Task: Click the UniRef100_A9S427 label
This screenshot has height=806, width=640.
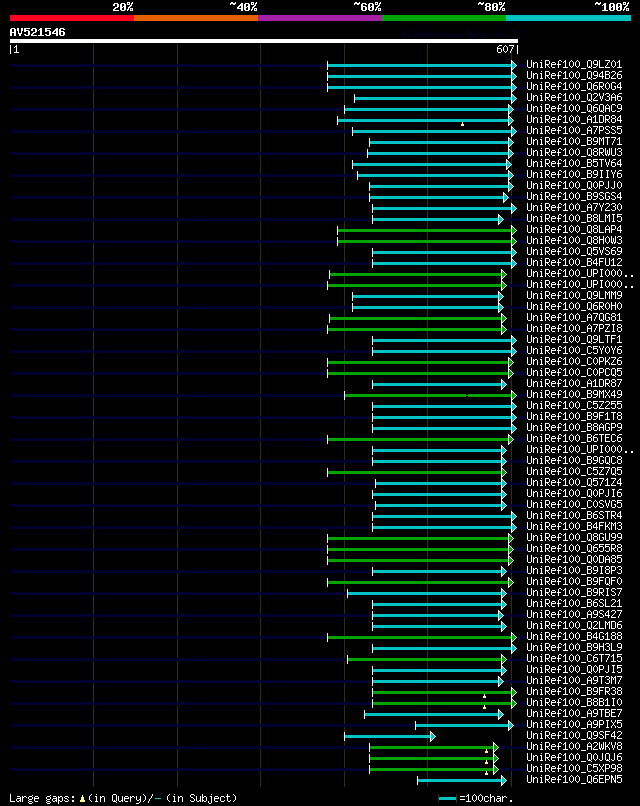Action: click(574, 614)
